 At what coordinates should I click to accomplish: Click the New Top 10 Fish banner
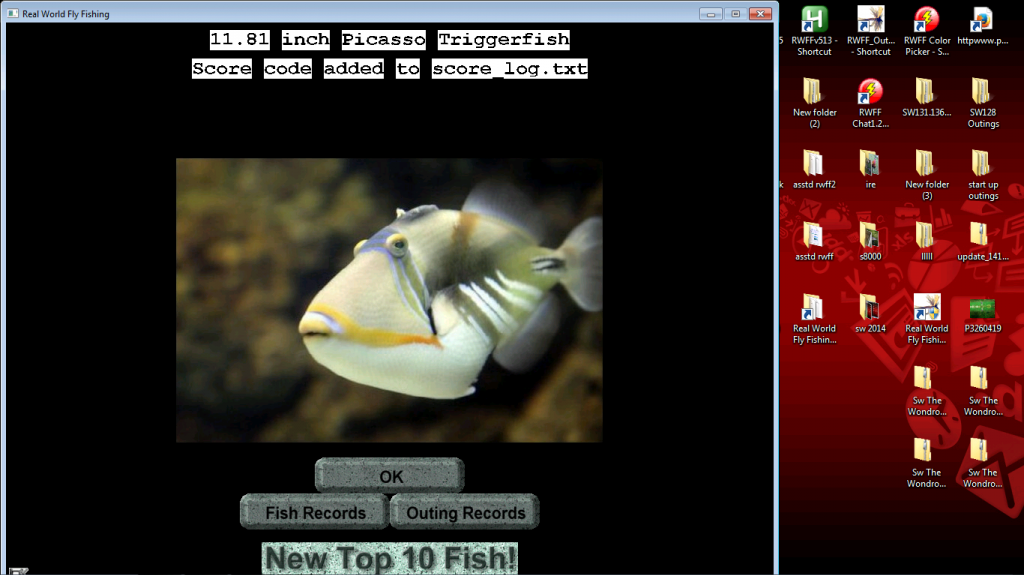tap(390, 559)
